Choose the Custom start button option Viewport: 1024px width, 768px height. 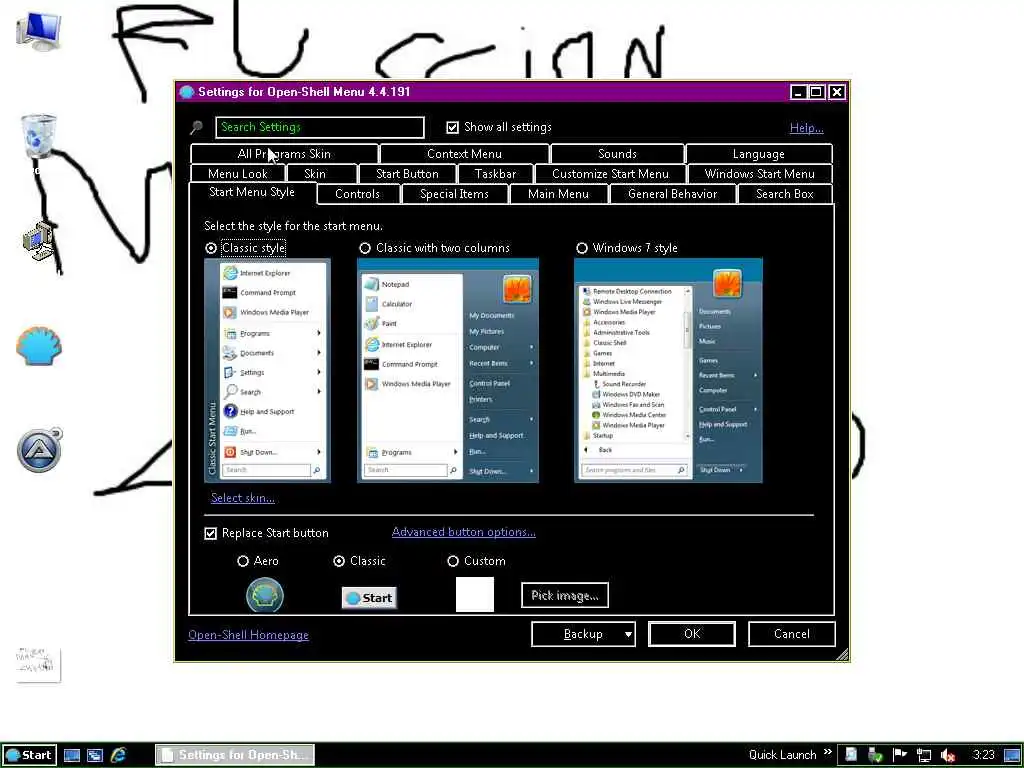click(x=453, y=561)
